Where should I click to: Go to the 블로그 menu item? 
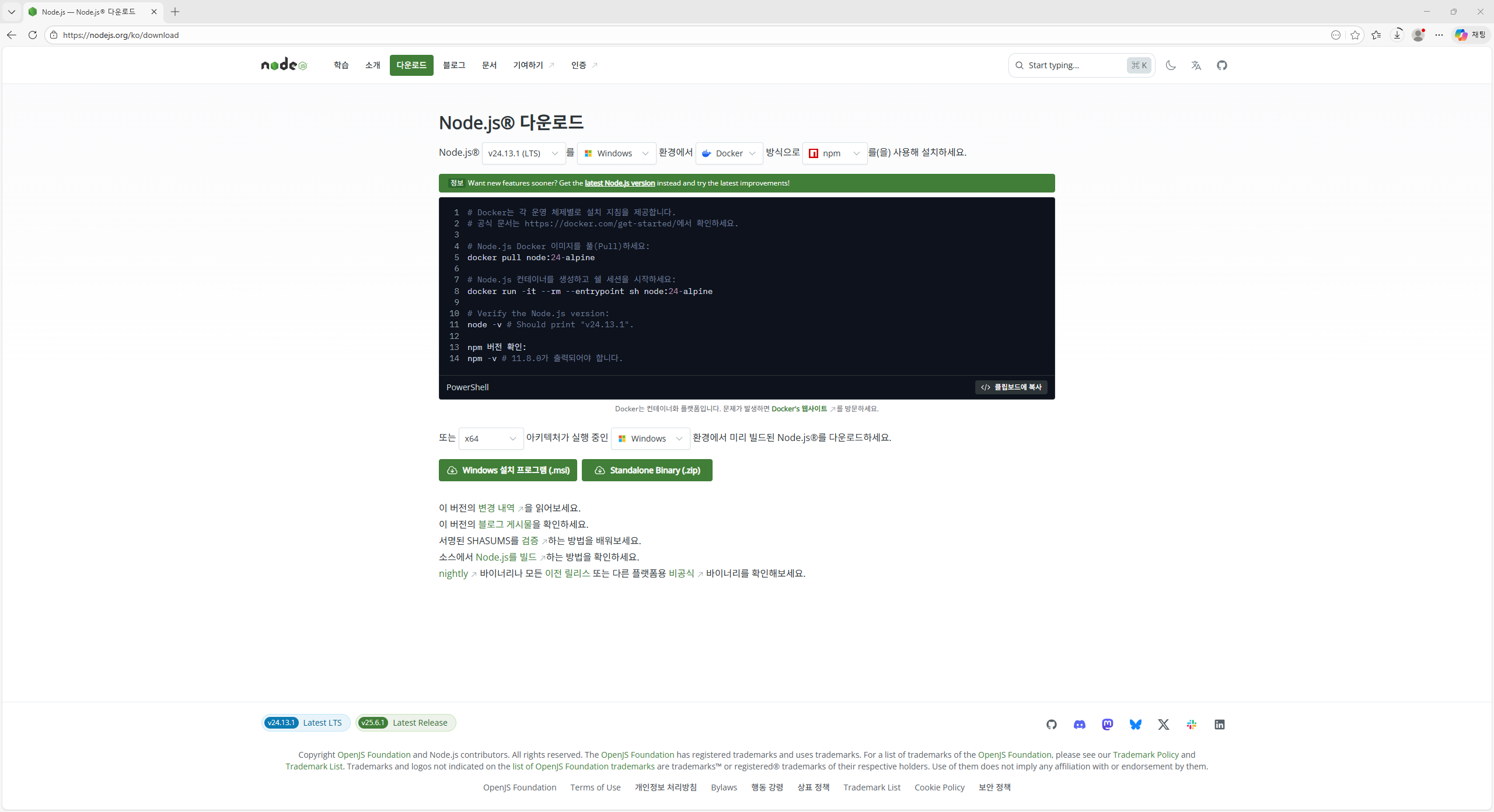click(x=453, y=65)
